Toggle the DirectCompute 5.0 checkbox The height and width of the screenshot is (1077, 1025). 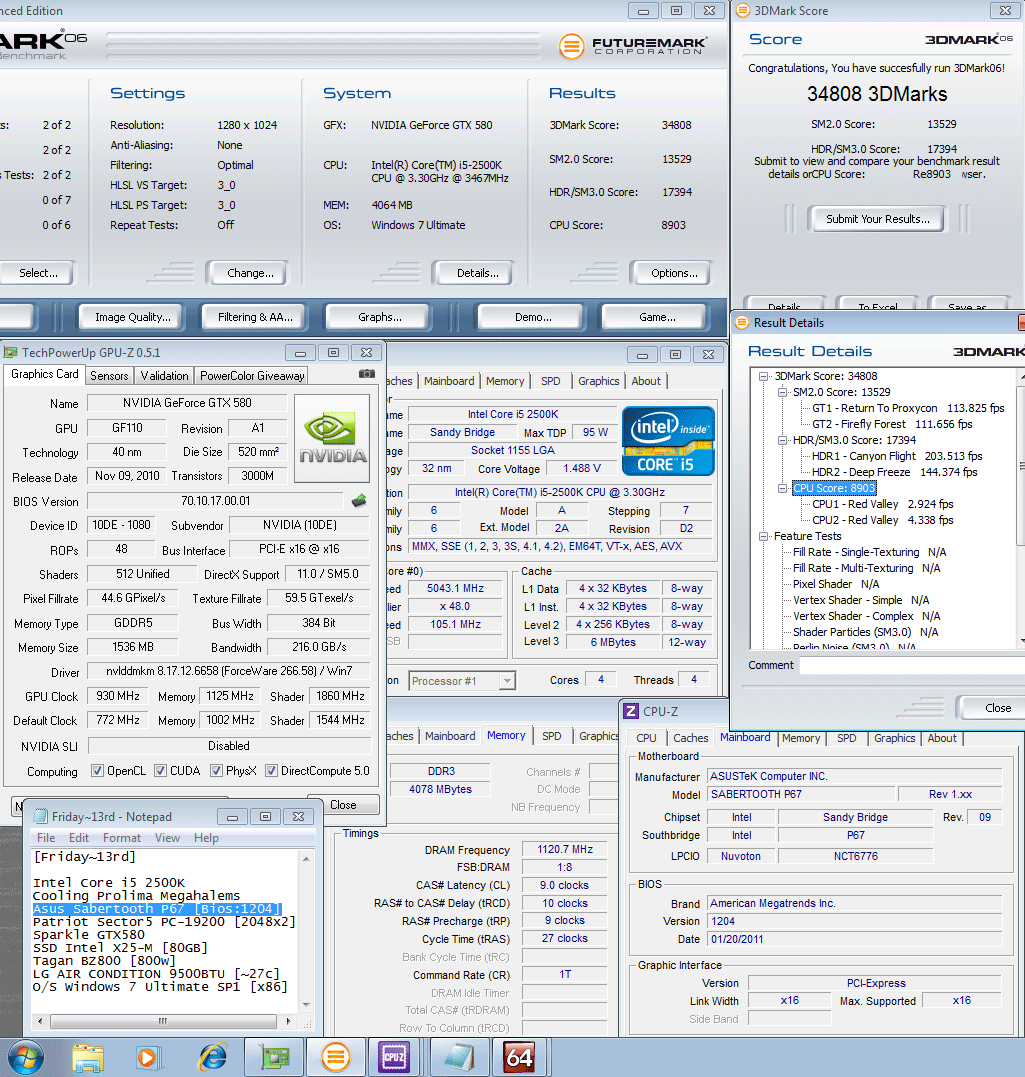271,771
